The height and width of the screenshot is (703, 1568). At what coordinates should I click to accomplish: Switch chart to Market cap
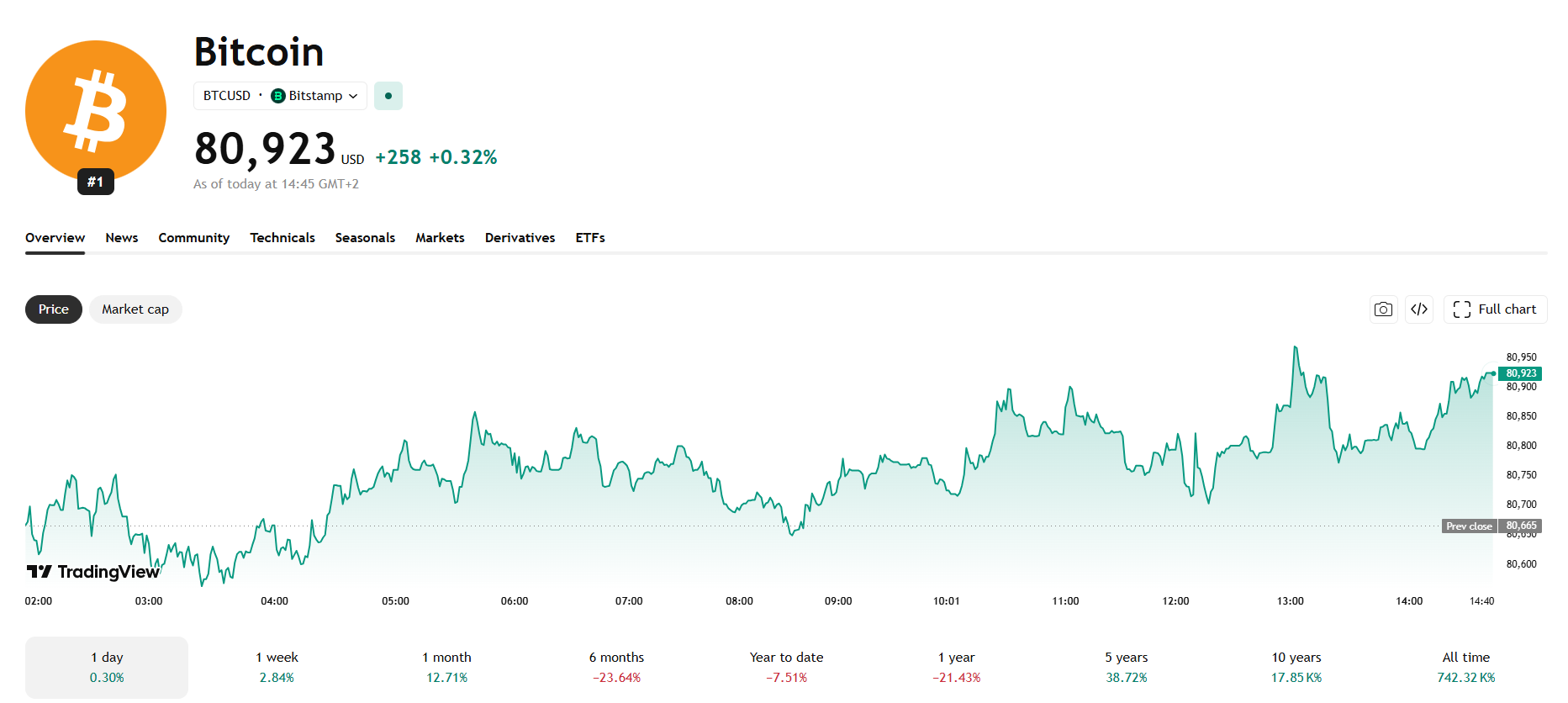point(135,309)
